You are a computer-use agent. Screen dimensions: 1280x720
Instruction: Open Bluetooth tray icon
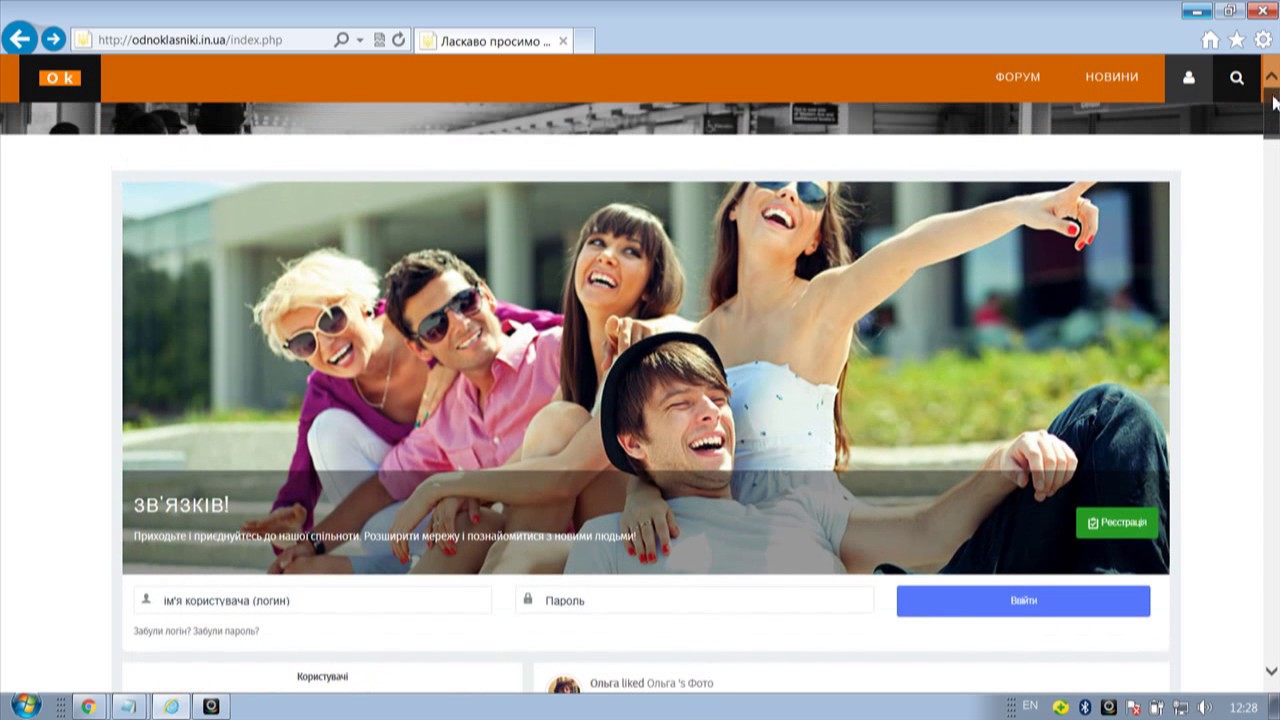click(x=1084, y=707)
